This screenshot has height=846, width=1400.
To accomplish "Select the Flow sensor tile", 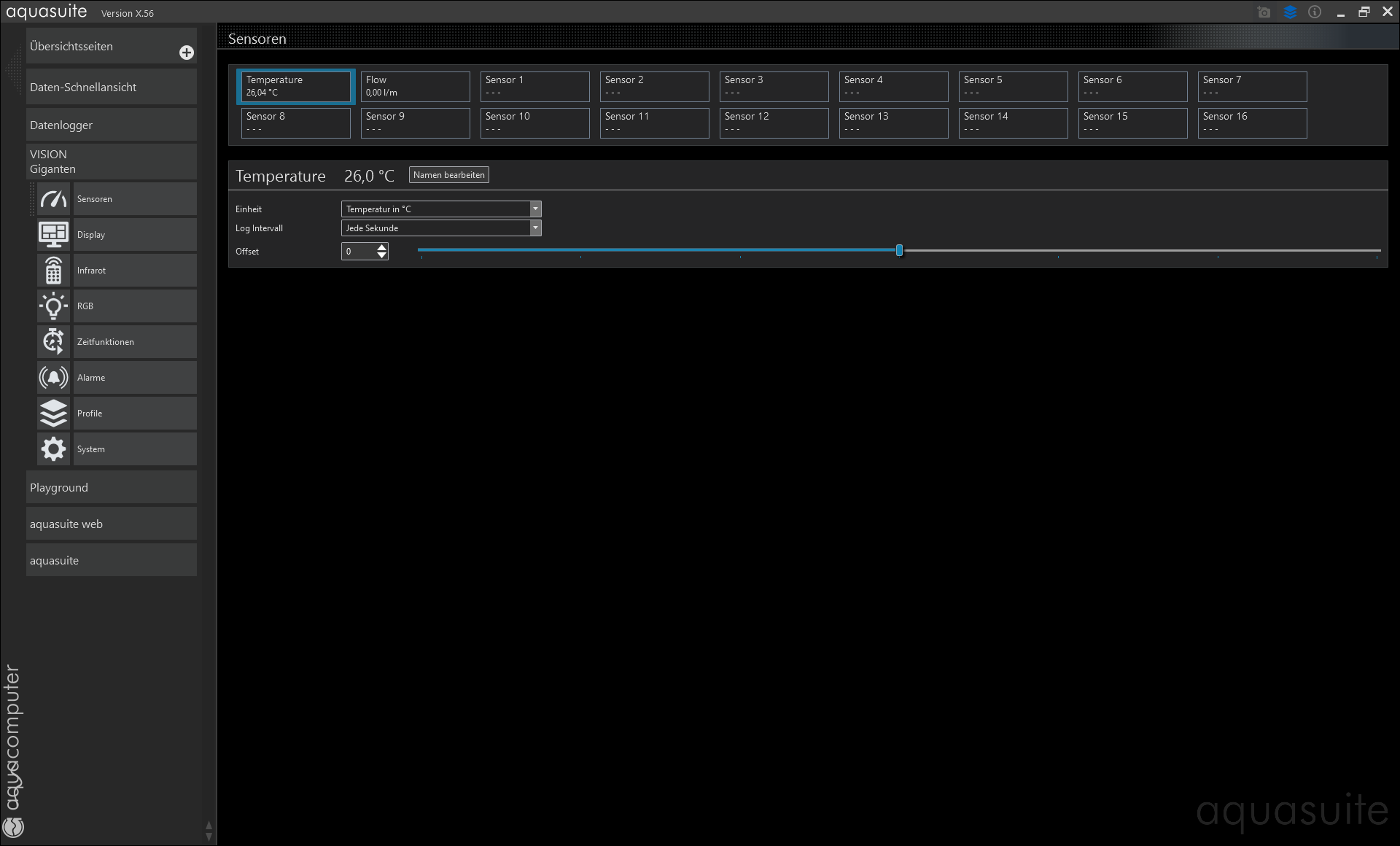I will (415, 86).
